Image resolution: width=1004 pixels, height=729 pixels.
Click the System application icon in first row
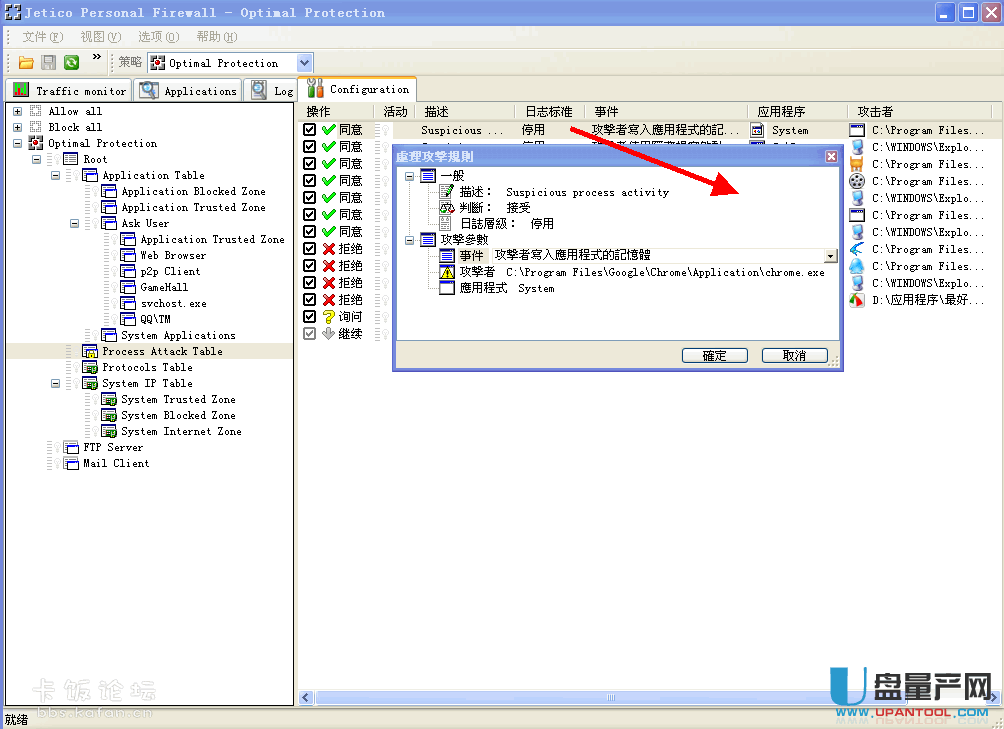(758, 130)
